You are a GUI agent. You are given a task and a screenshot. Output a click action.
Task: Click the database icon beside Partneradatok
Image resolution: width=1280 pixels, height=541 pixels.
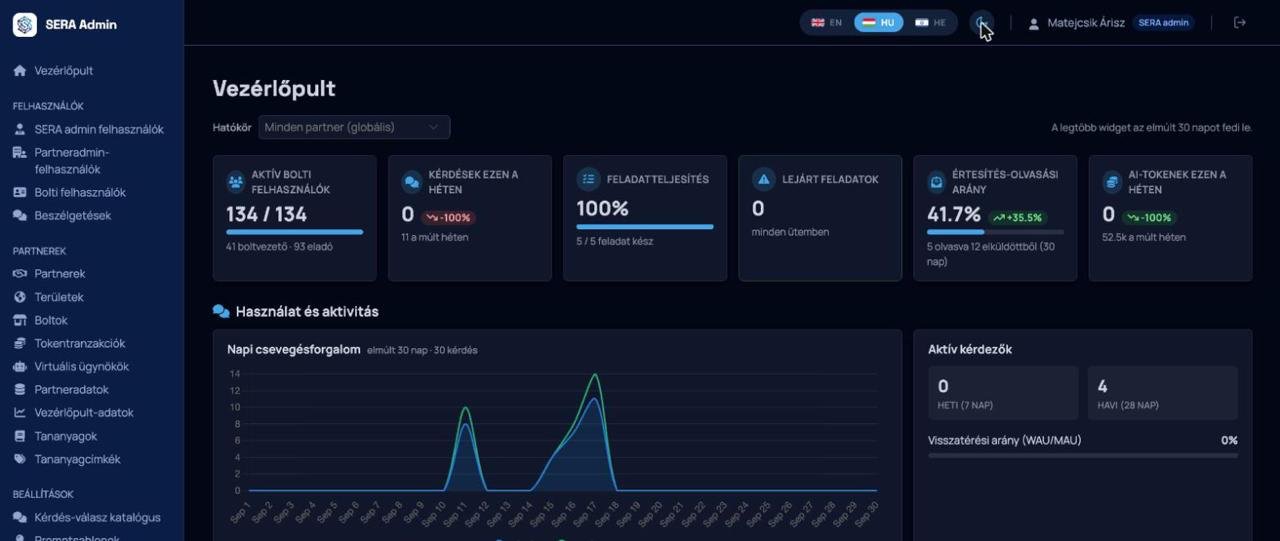pyautogui.click(x=19, y=389)
